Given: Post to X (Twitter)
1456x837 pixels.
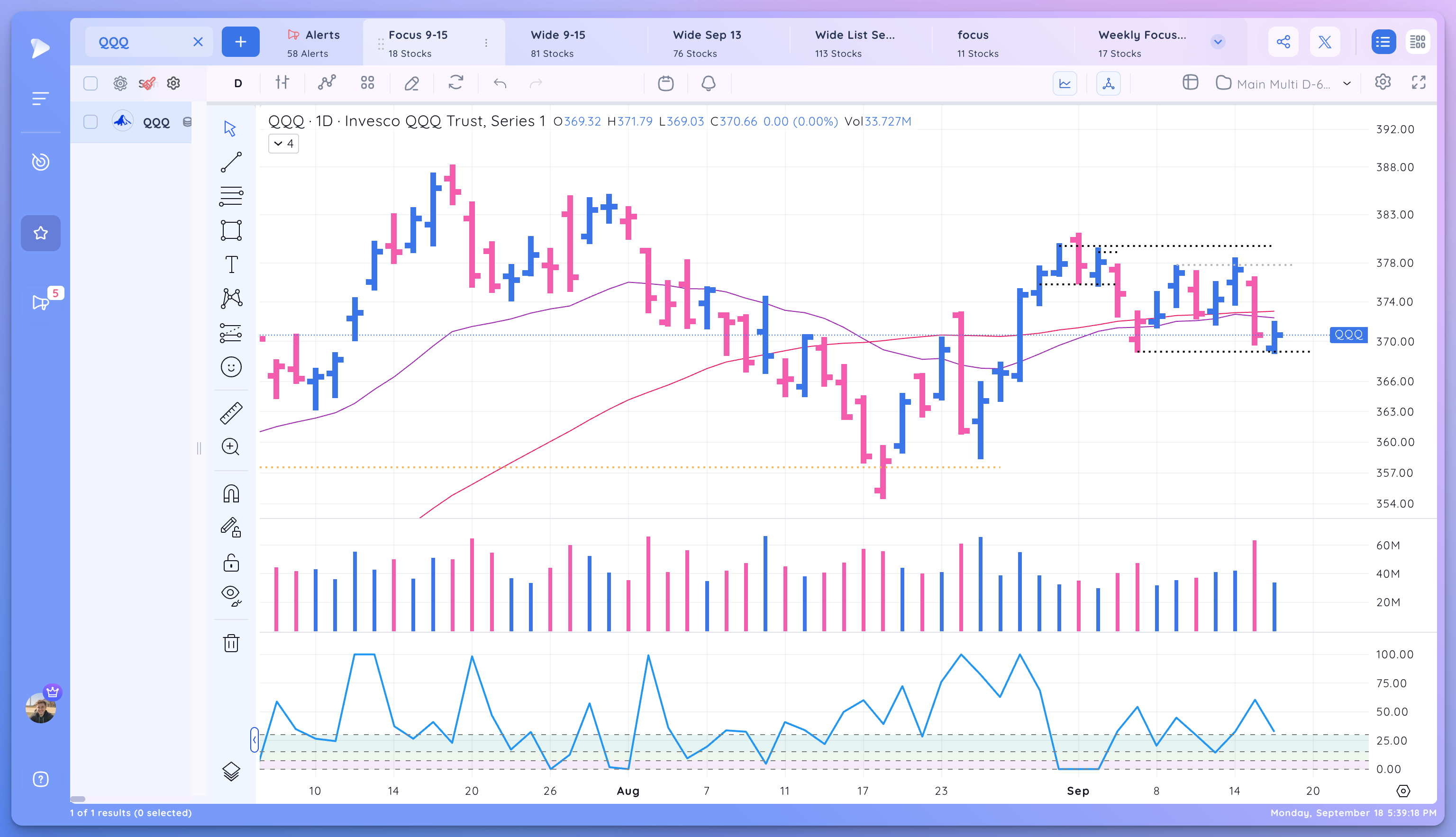Looking at the screenshot, I should 1325,42.
